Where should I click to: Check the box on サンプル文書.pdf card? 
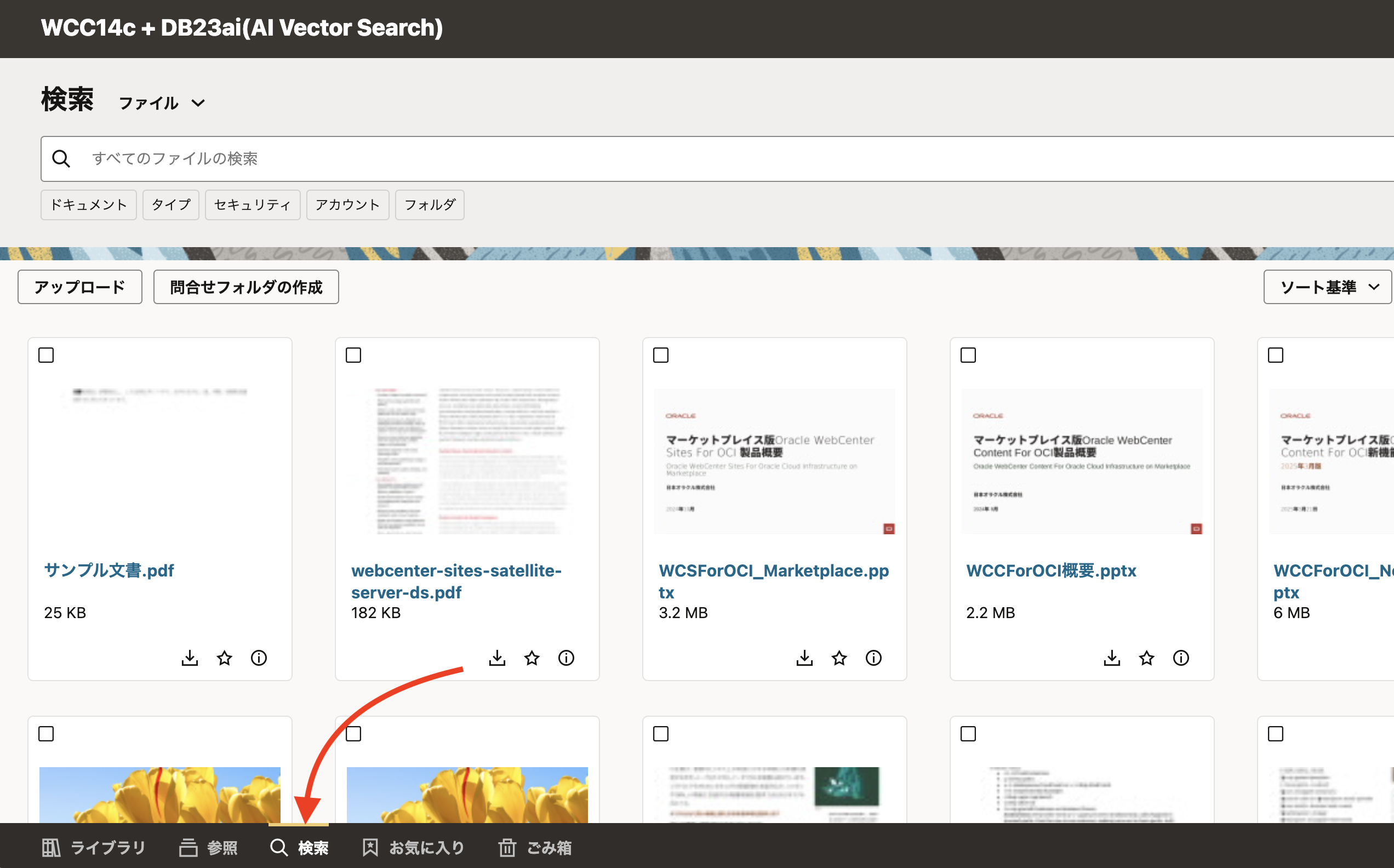click(46, 355)
